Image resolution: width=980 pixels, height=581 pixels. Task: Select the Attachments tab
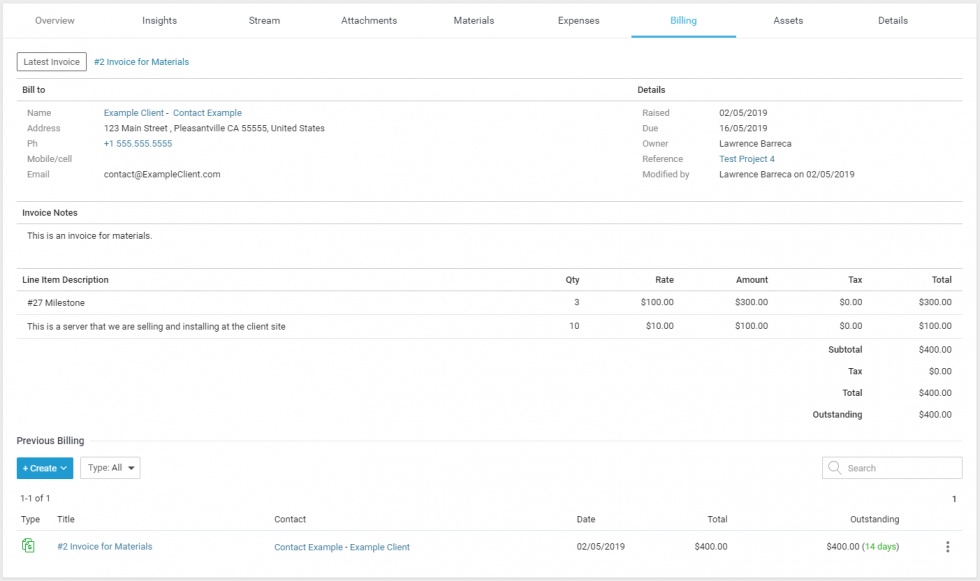[369, 20]
